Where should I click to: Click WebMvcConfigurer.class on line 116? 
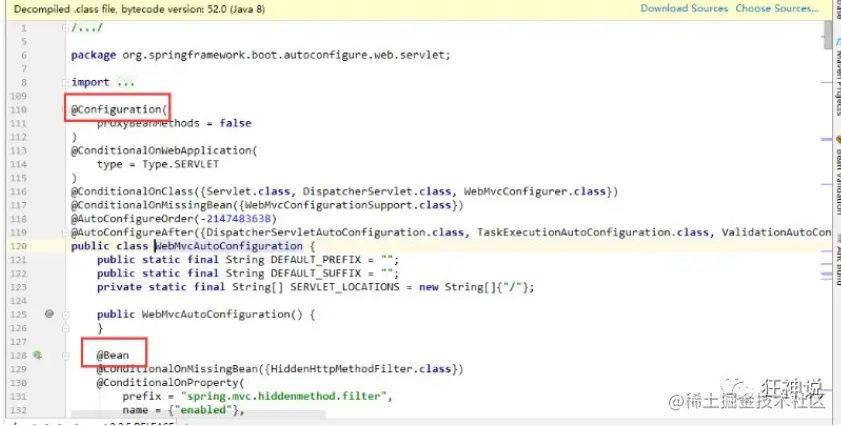535,192
